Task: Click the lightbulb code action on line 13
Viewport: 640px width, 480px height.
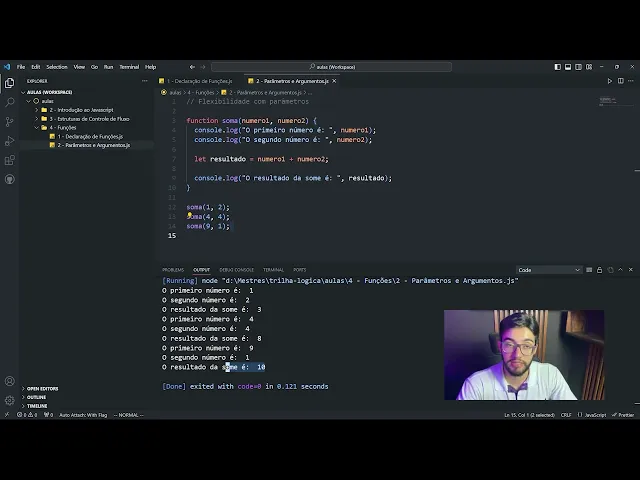Action: [189, 215]
